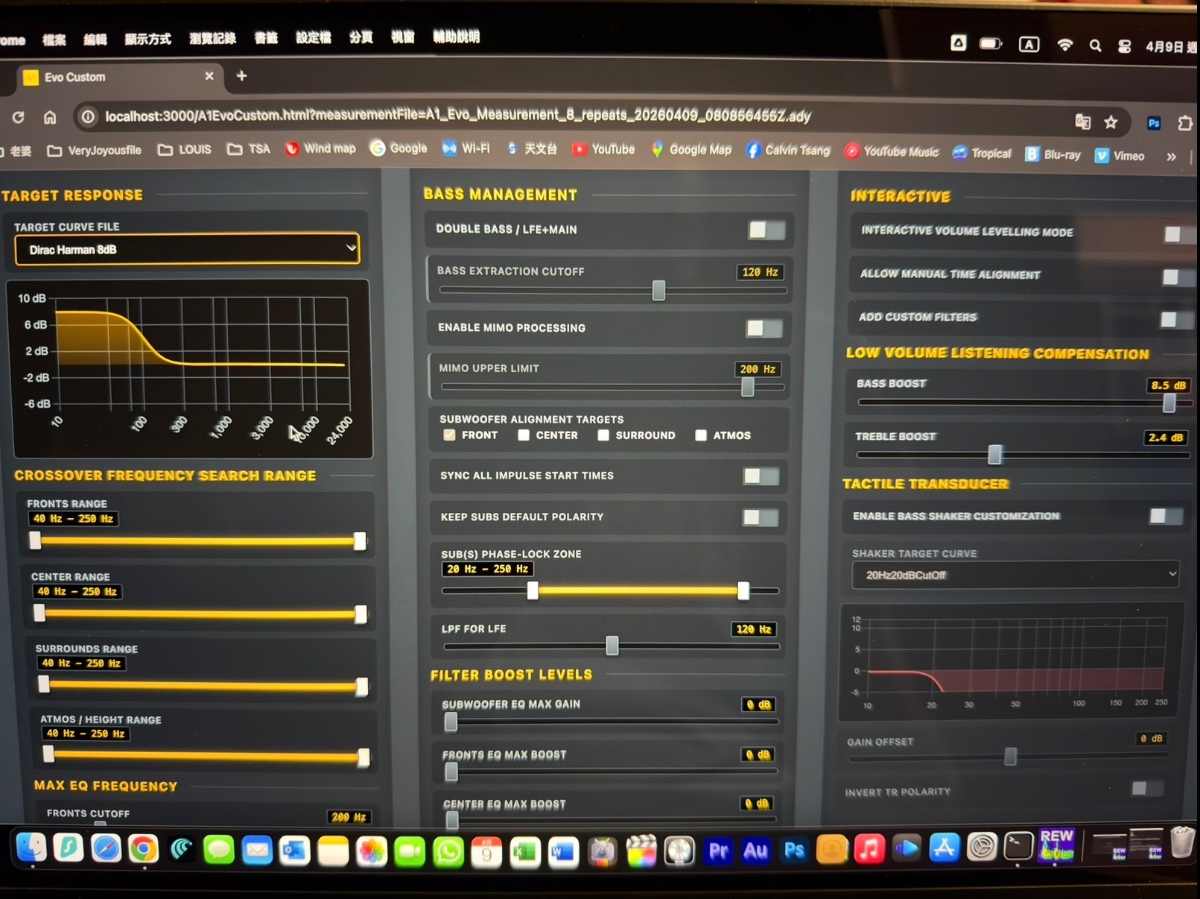The height and width of the screenshot is (899, 1200).
Task: Bookmark this page with the star icon
Action: point(1110,122)
